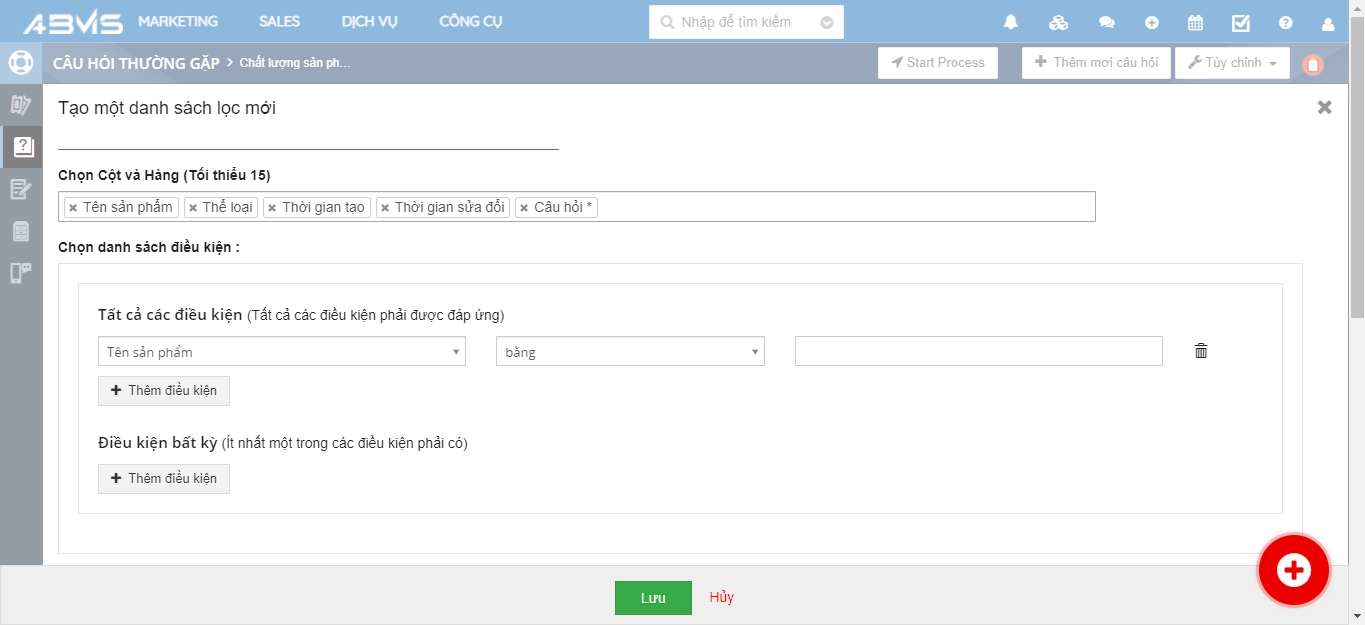1365x625 pixels.
Task: Open the lifebuoy support module icon
Action: [x=21, y=62]
